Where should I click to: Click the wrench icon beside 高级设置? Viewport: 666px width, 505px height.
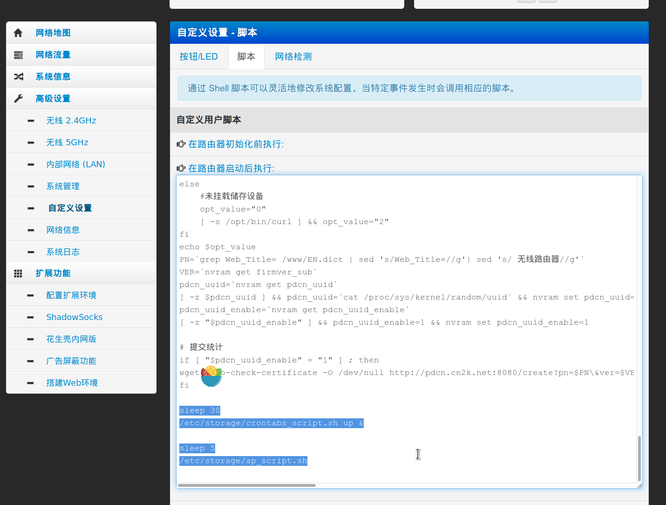click(18, 99)
